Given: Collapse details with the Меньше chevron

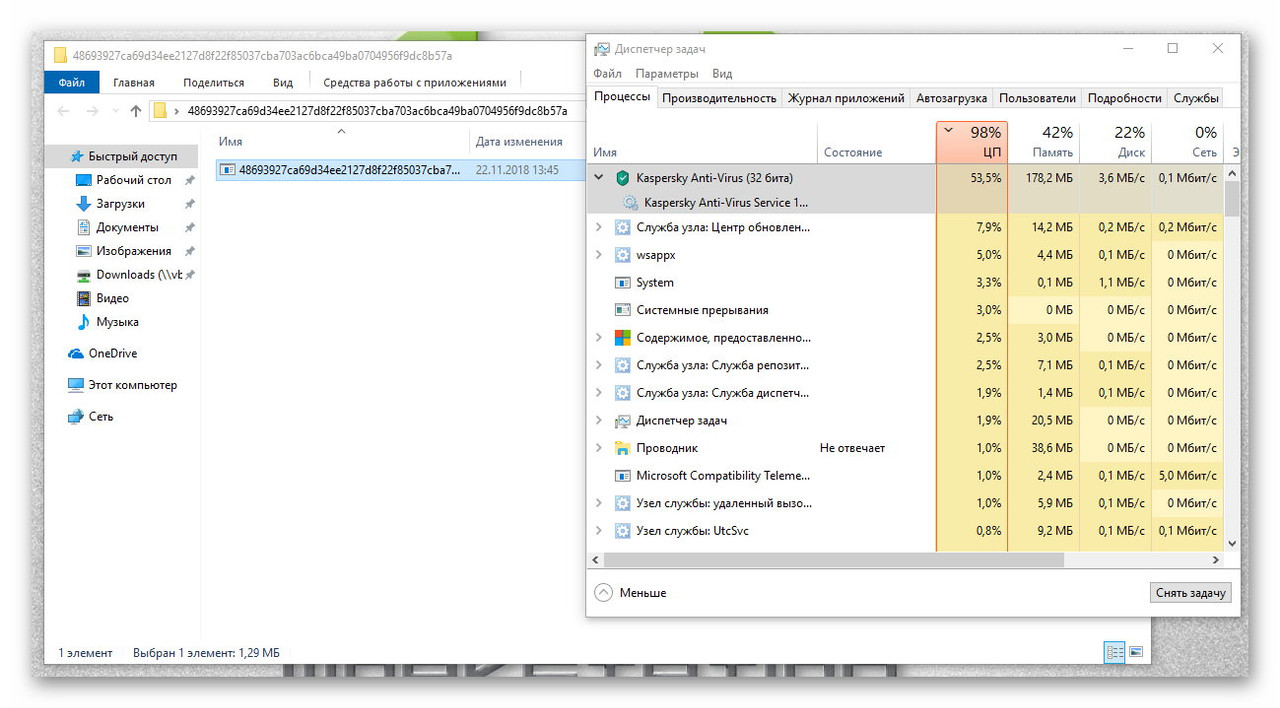Looking at the screenshot, I should (603, 593).
